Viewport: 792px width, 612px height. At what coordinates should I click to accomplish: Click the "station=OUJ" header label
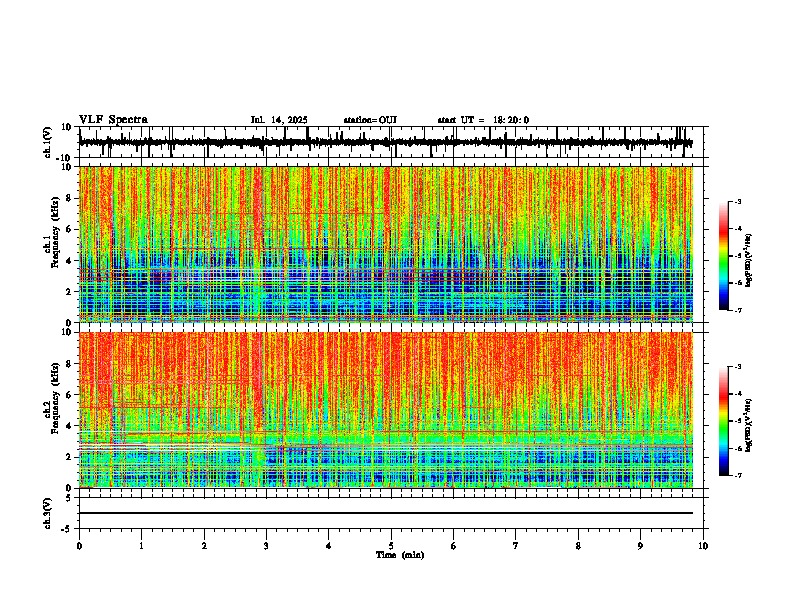click(370, 120)
